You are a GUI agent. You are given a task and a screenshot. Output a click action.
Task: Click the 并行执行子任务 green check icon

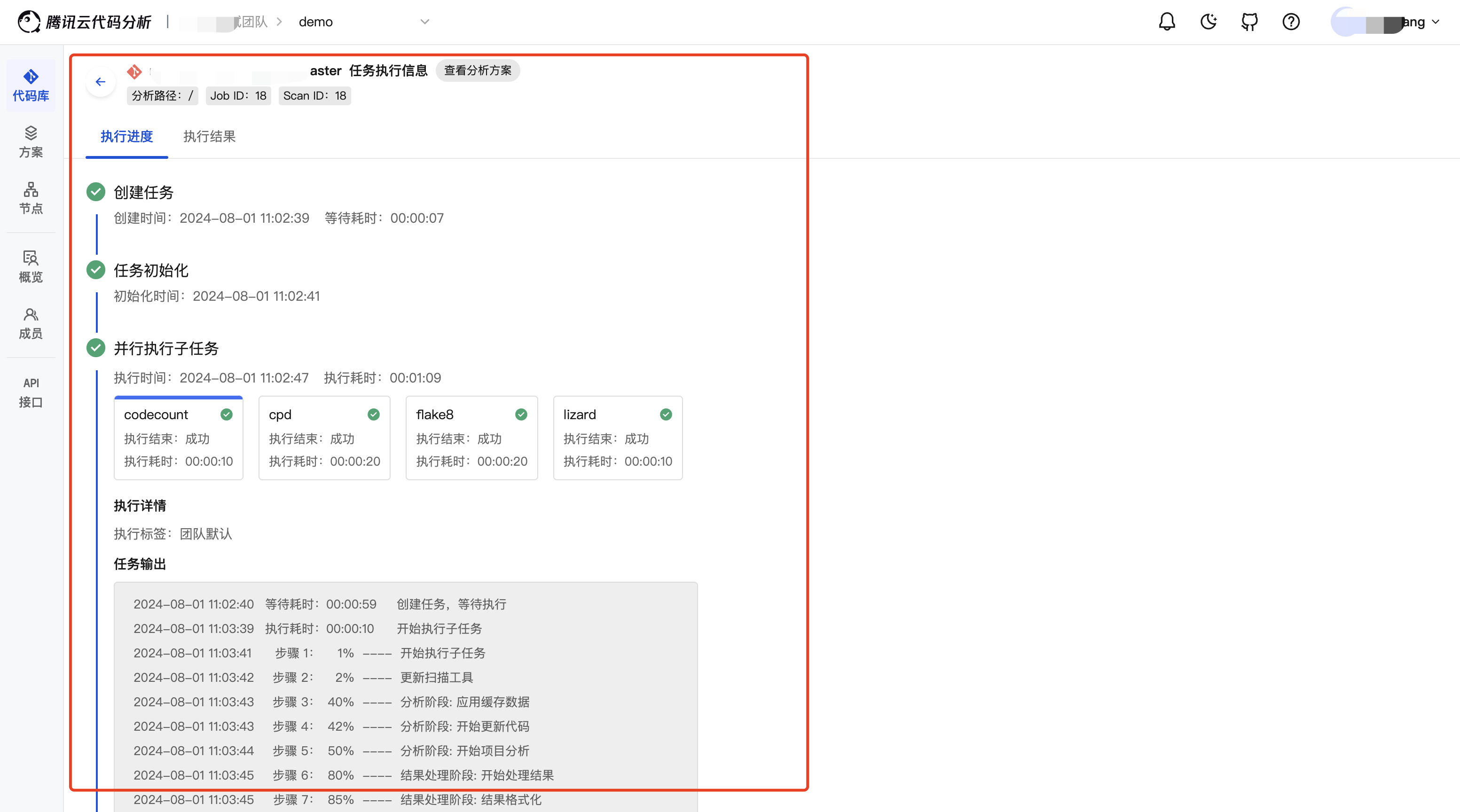[x=96, y=348]
